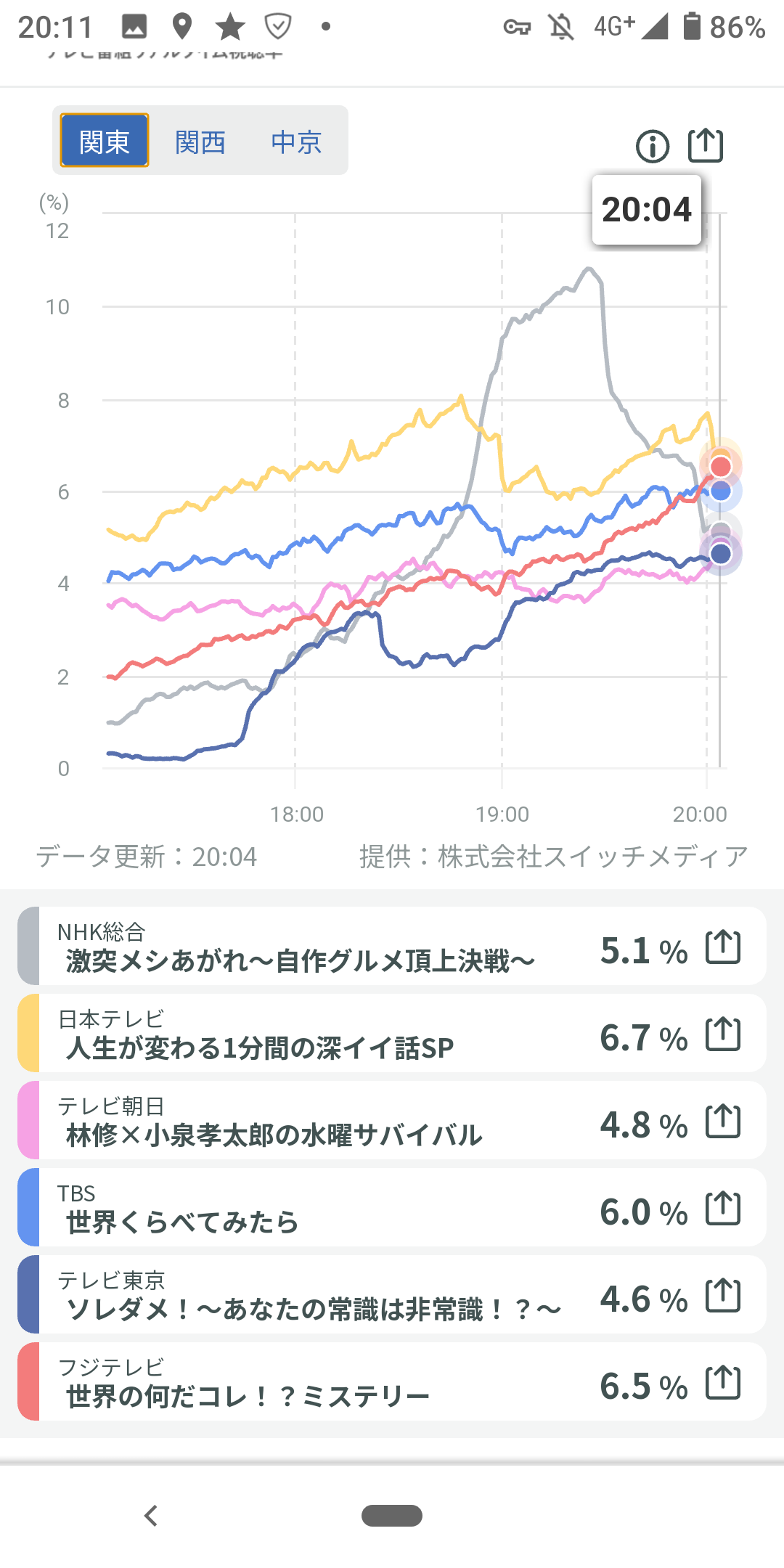Tap the 20:04 time tooltip
This screenshot has width=784, height=1568.
646,210
